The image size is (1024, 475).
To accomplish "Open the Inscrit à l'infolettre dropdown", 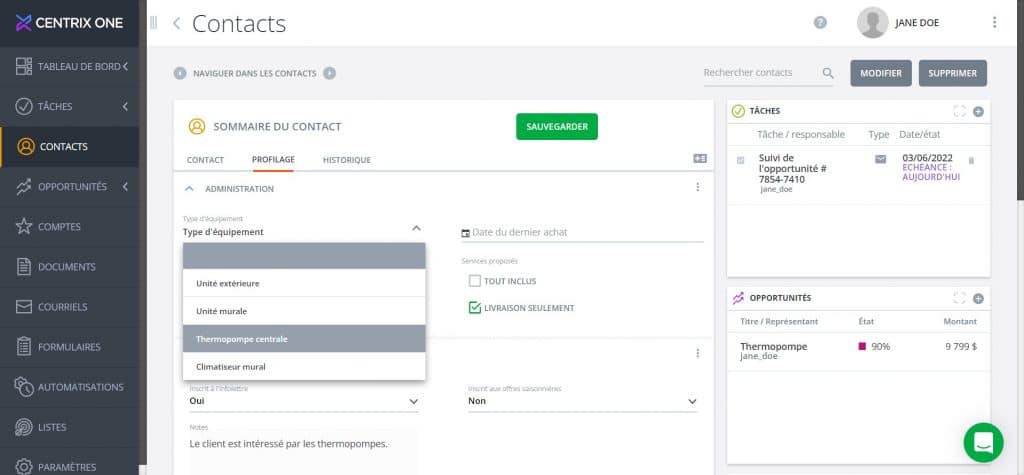I will coord(303,401).
